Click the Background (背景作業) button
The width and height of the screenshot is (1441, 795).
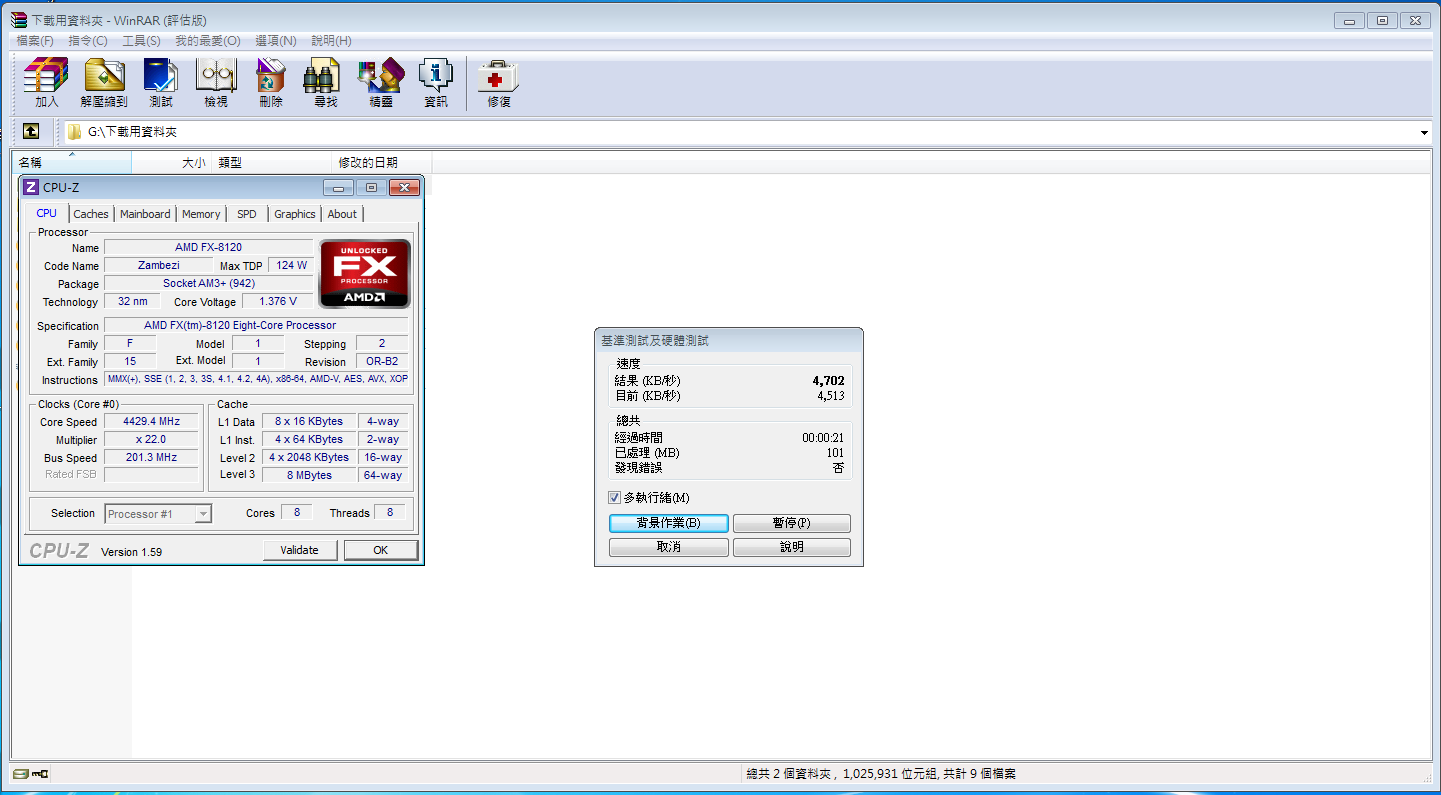click(668, 523)
